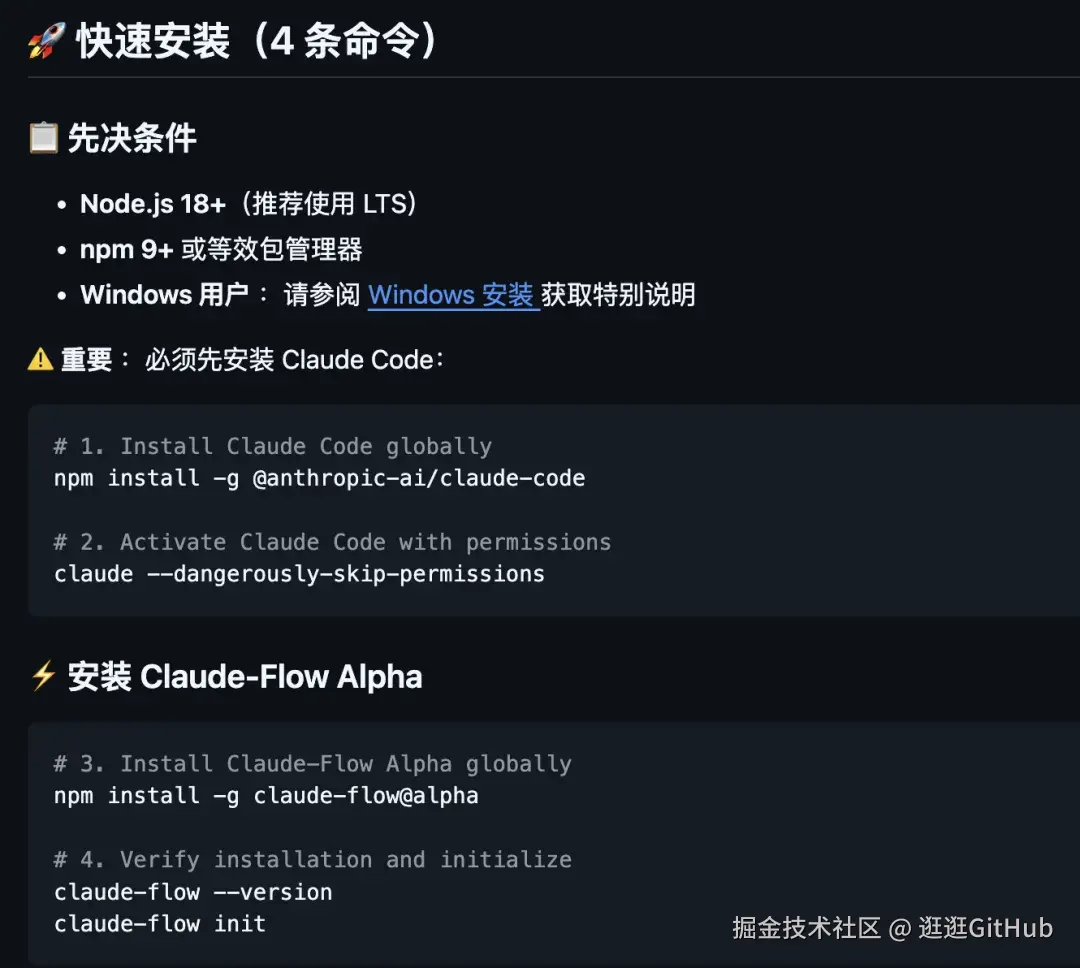Click the claude --dangerously-skip-permissions command line
Image resolution: width=1080 pixels, height=968 pixels.
coord(299,574)
